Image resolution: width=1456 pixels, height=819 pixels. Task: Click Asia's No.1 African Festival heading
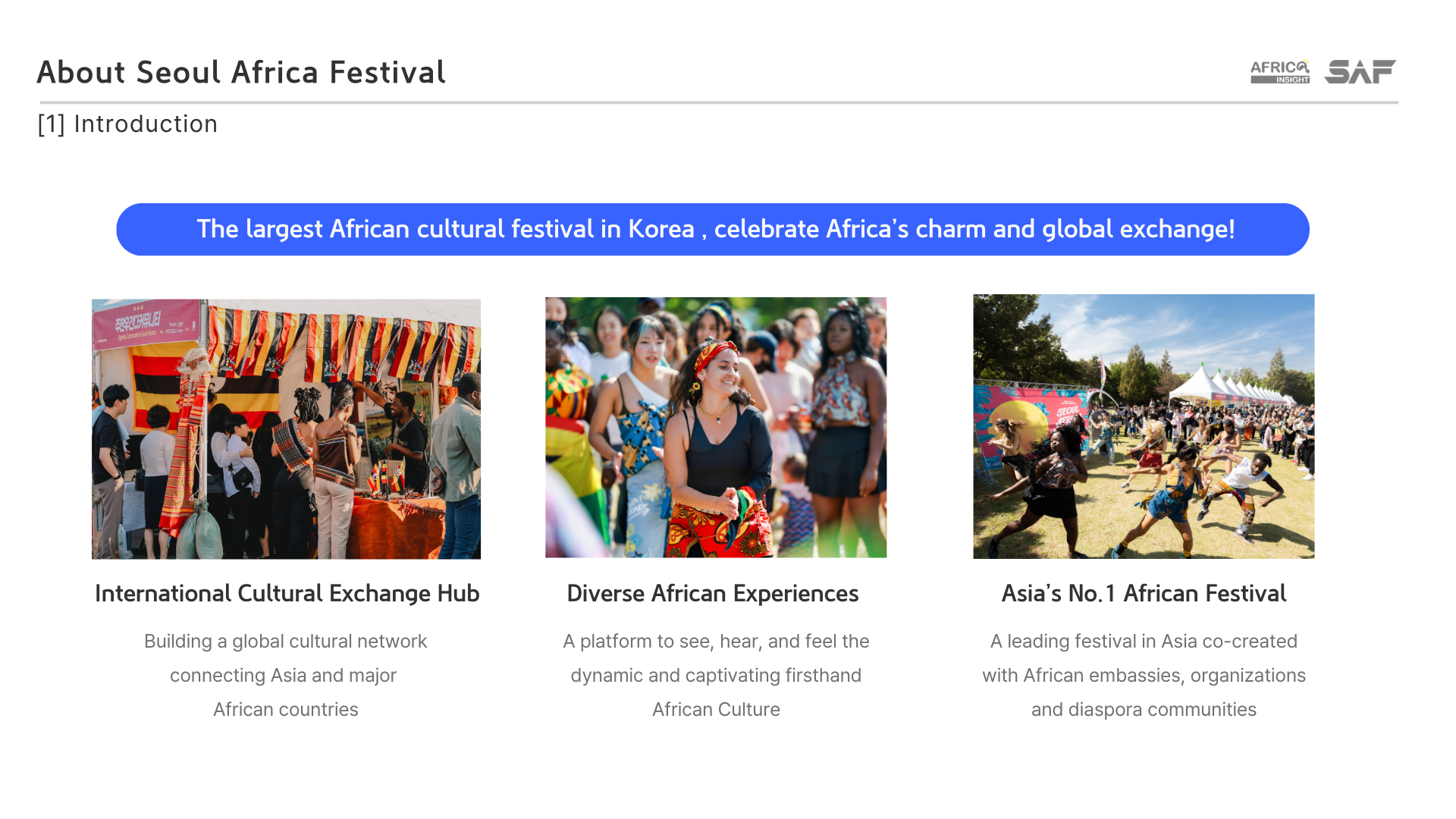pos(1143,593)
